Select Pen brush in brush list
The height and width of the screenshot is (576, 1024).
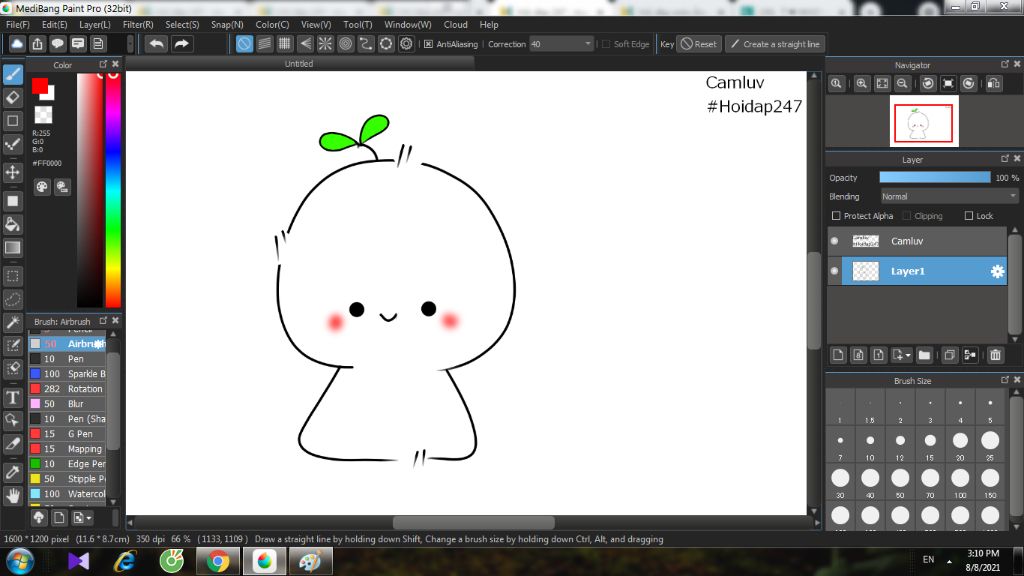click(x=67, y=359)
